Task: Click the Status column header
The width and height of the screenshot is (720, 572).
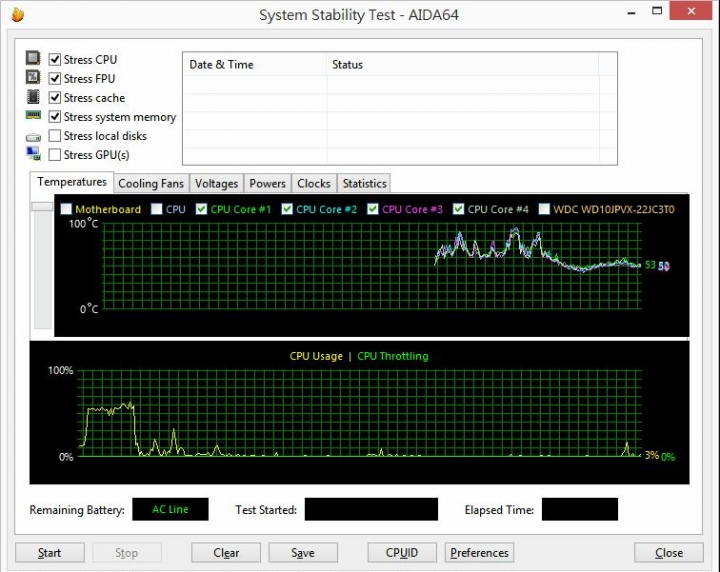Action: (463, 65)
